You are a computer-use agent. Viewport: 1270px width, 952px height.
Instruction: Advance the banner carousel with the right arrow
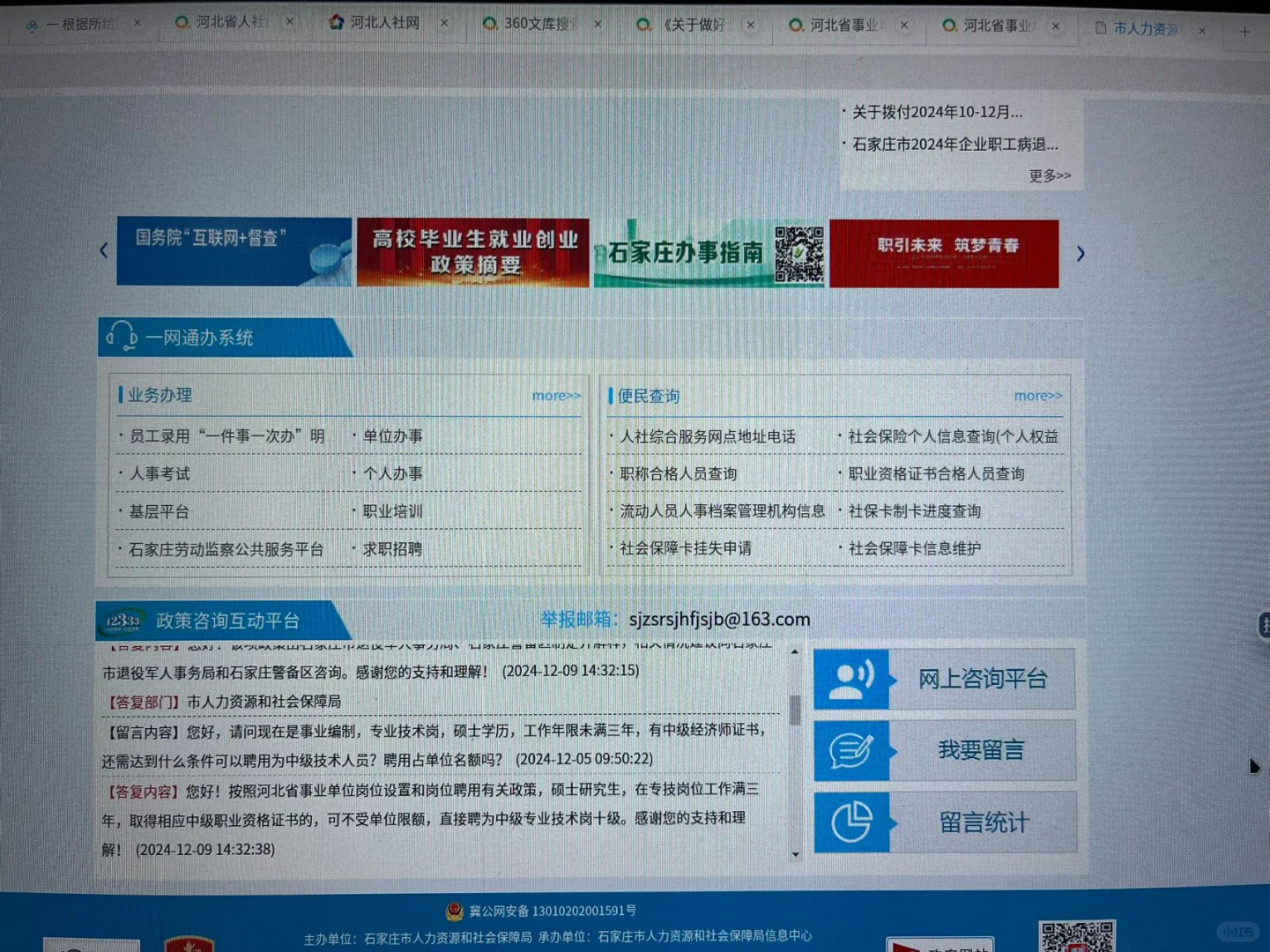(1080, 253)
